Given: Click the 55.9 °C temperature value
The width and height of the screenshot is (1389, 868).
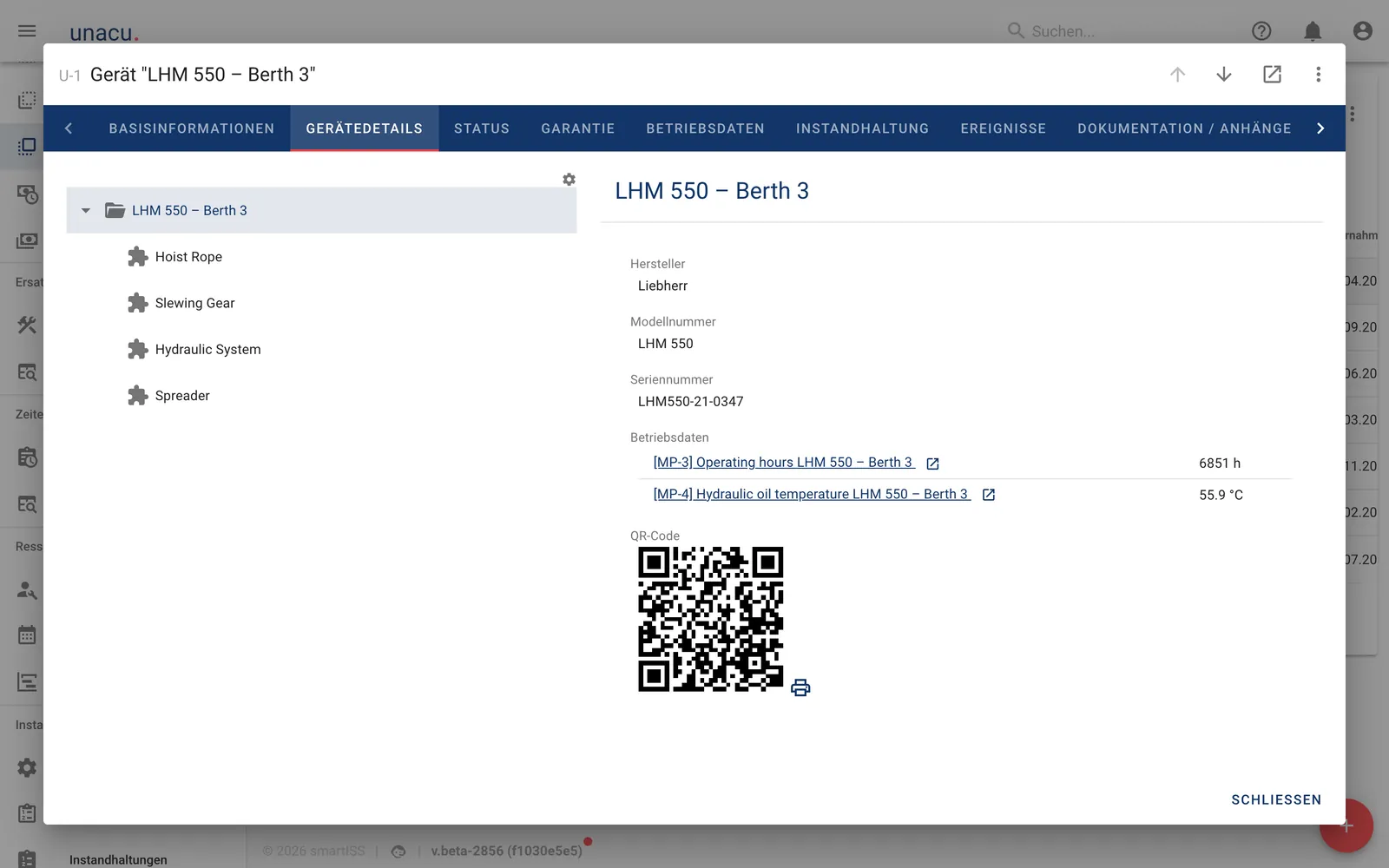Looking at the screenshot, I should pos(1221,495).
